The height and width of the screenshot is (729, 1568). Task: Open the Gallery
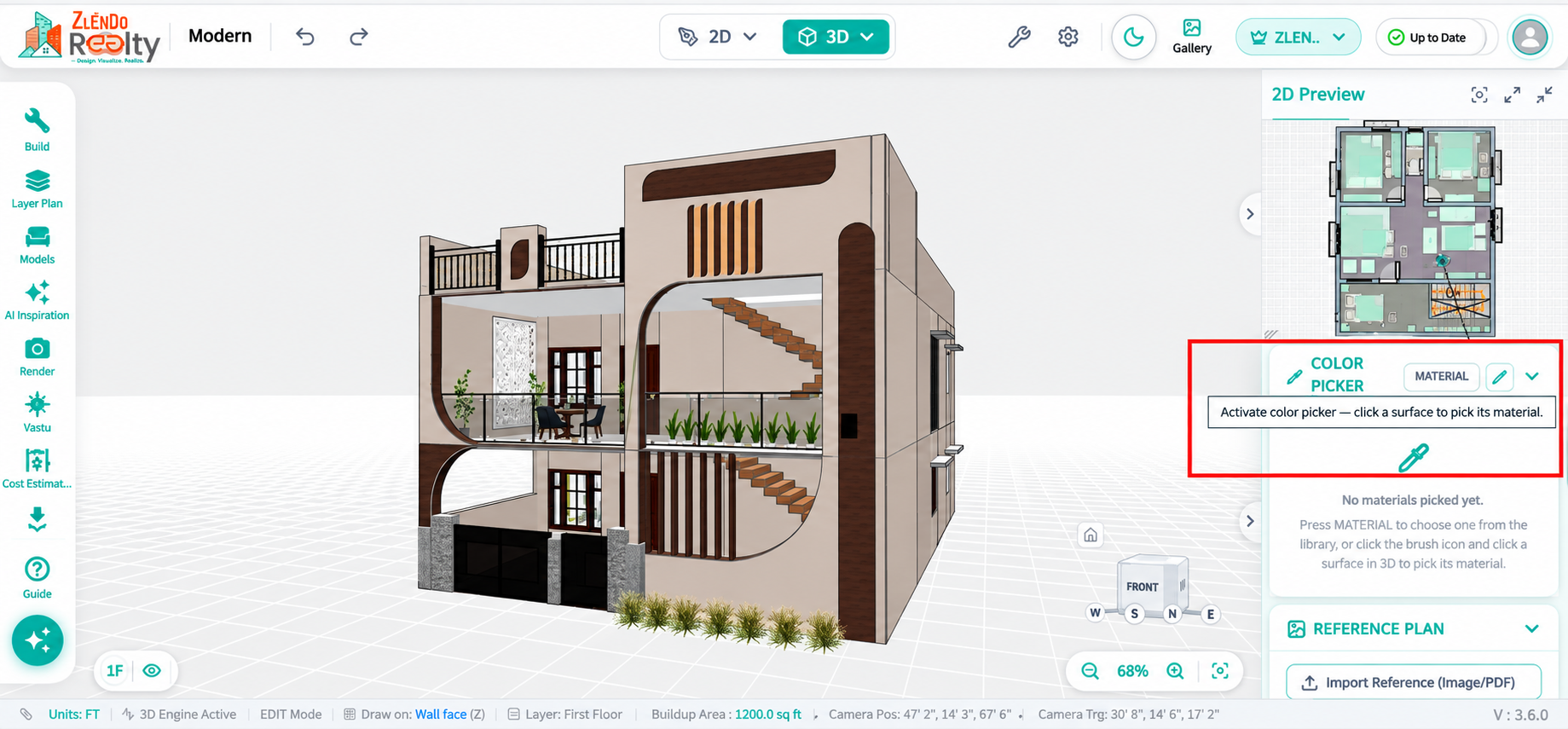1192,37
